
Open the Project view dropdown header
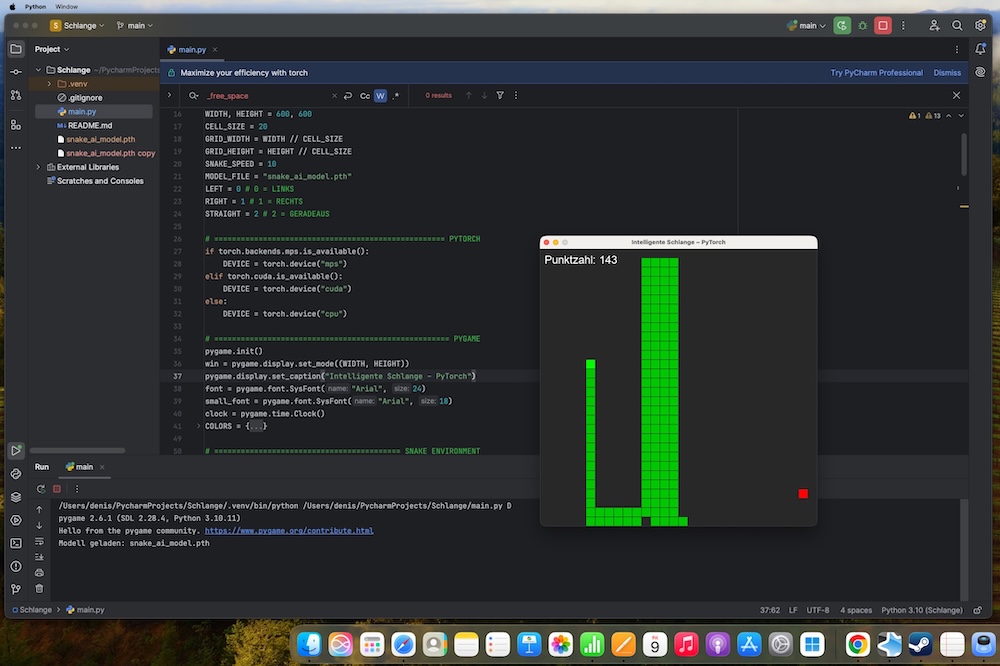[52, 49]
